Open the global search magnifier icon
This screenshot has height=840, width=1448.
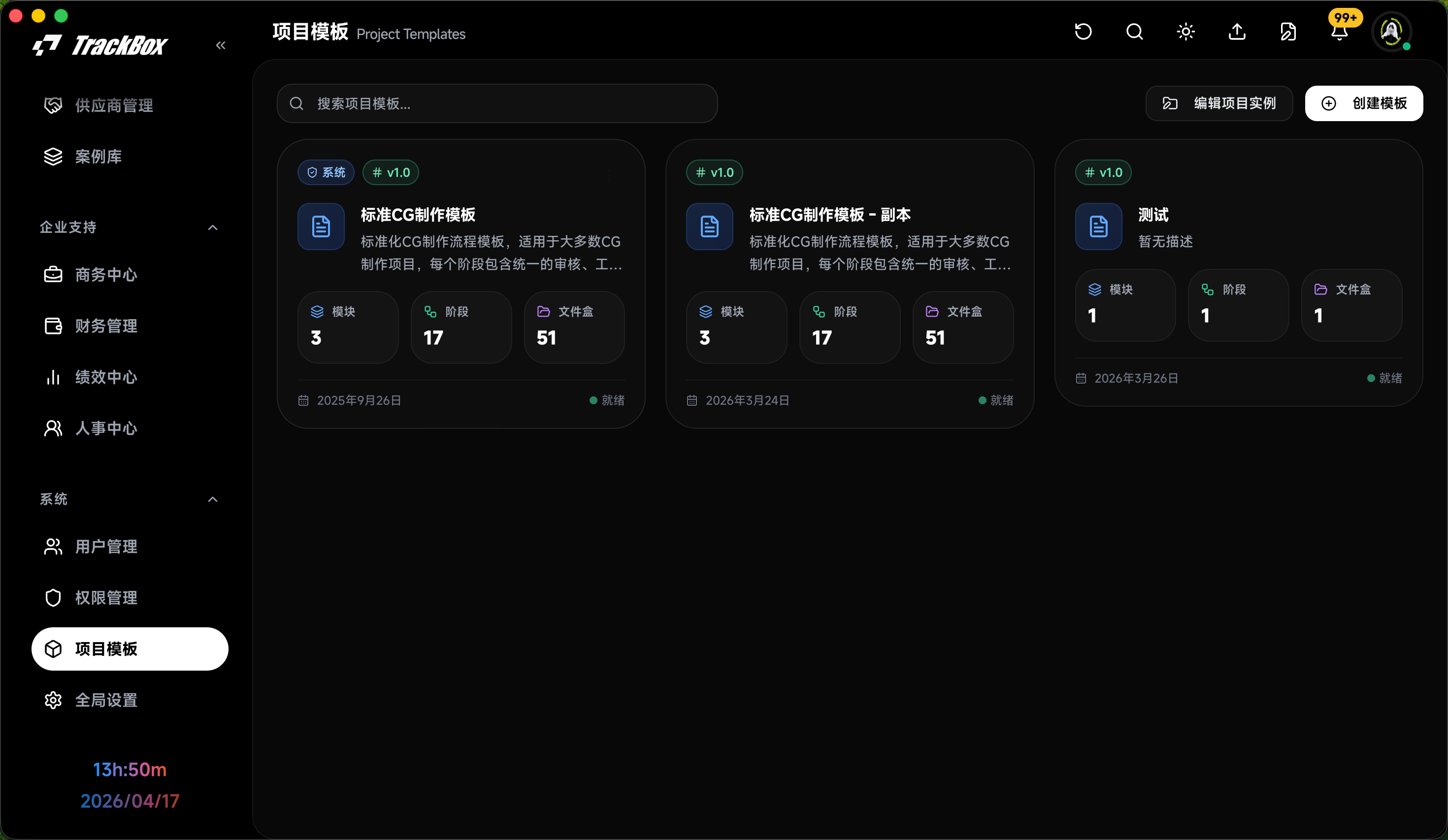coord(1134,32)
